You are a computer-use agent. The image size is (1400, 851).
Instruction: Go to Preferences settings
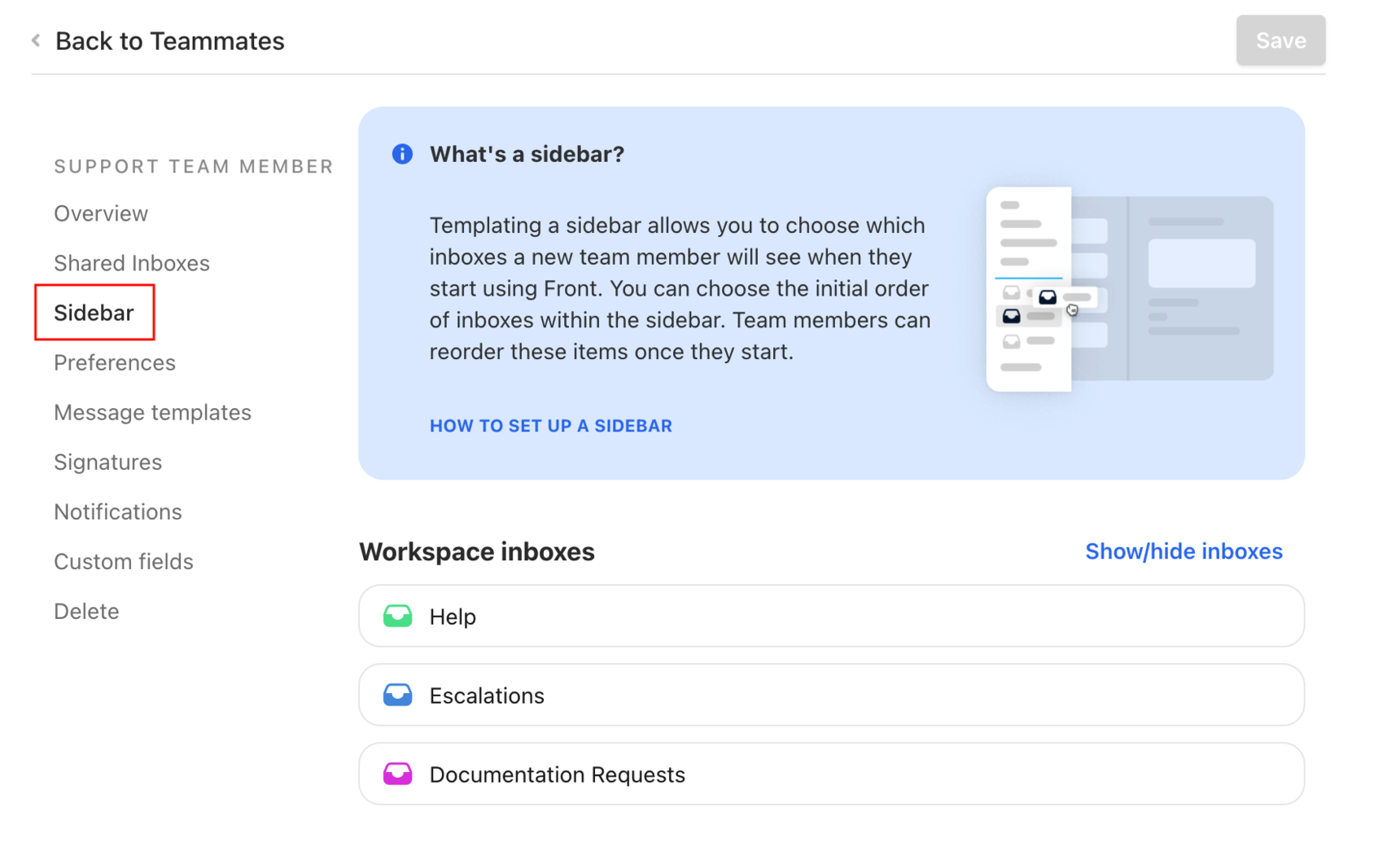(115, 362)
